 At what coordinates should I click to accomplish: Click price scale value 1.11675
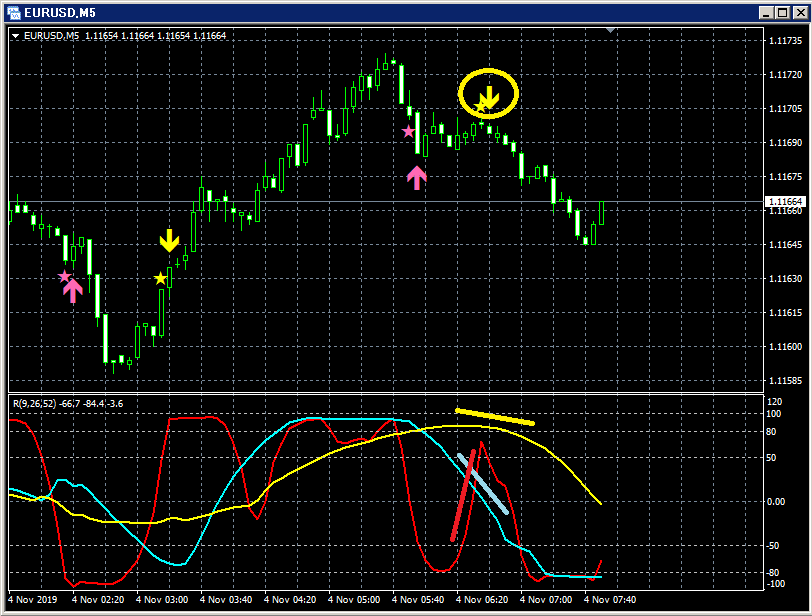[x=785, y=177]
